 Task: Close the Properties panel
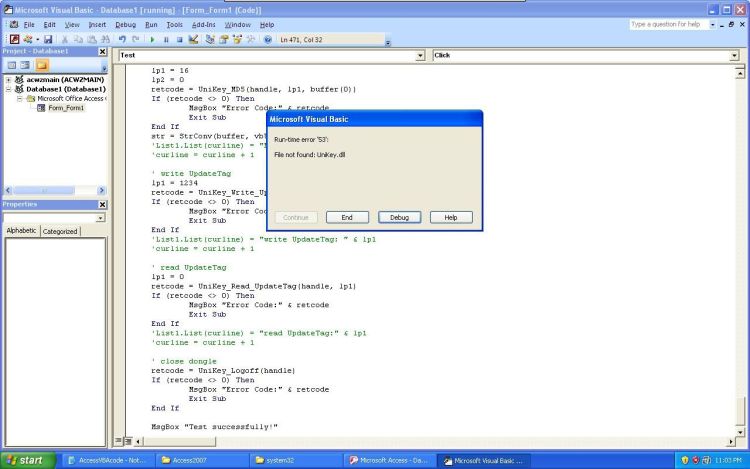coord(102,205)
